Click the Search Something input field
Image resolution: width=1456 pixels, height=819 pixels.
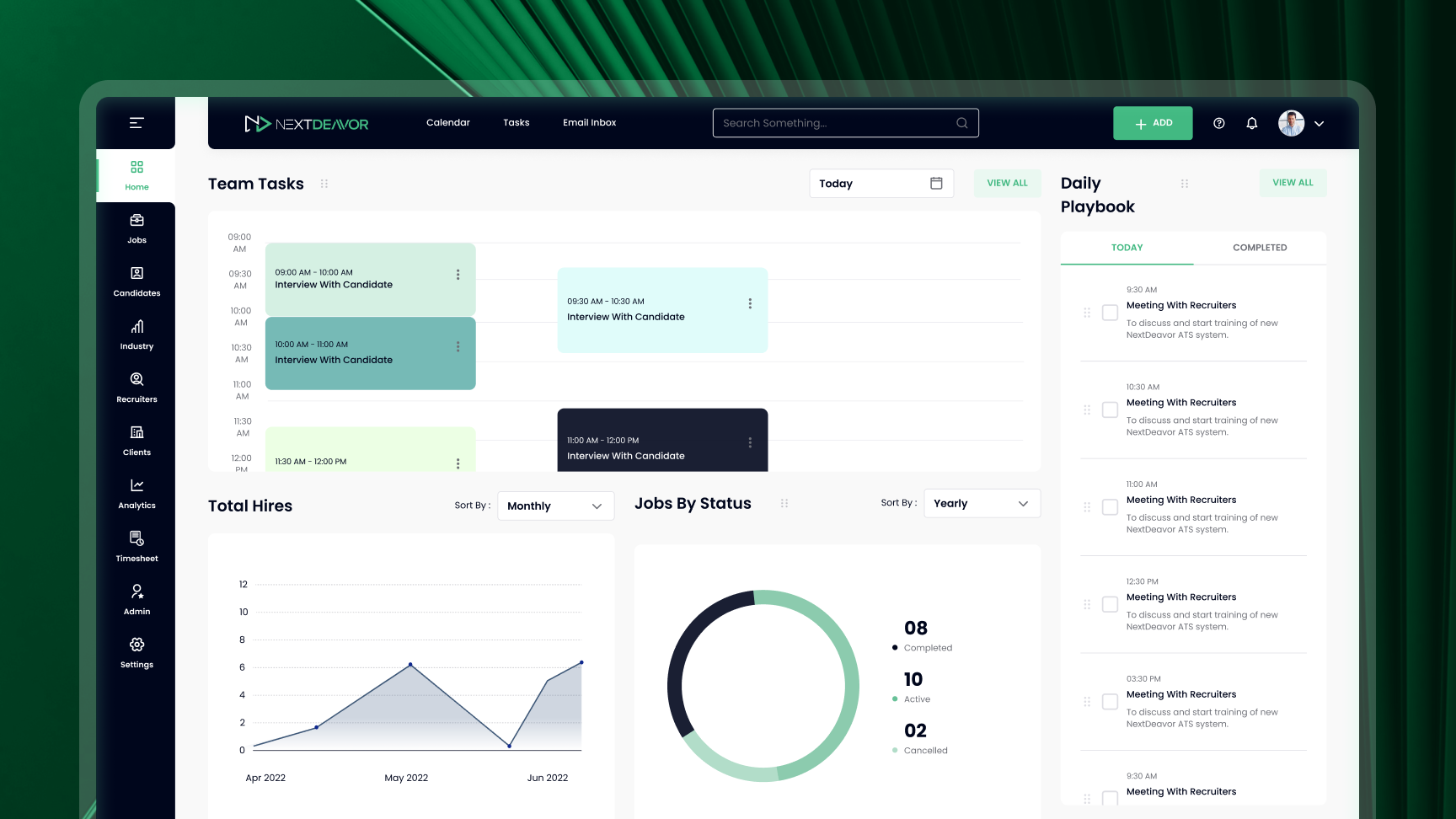tap(845, 123)
